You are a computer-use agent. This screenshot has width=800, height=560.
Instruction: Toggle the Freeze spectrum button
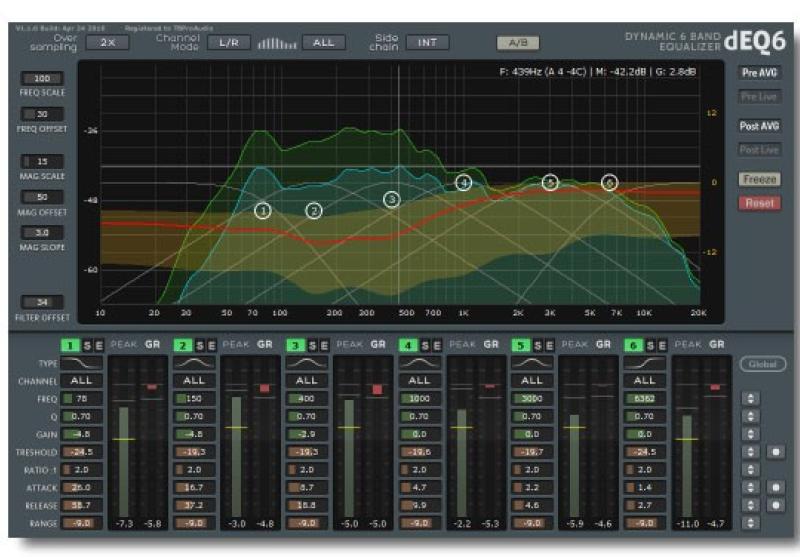[x=759, y=180]
